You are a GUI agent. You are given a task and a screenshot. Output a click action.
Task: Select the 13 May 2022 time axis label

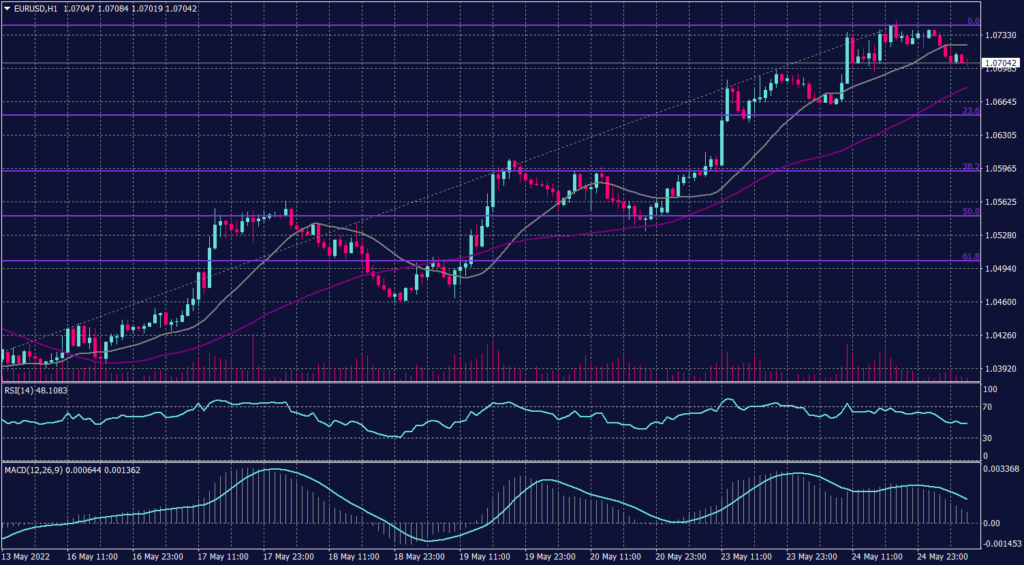[x=26, y=556]
